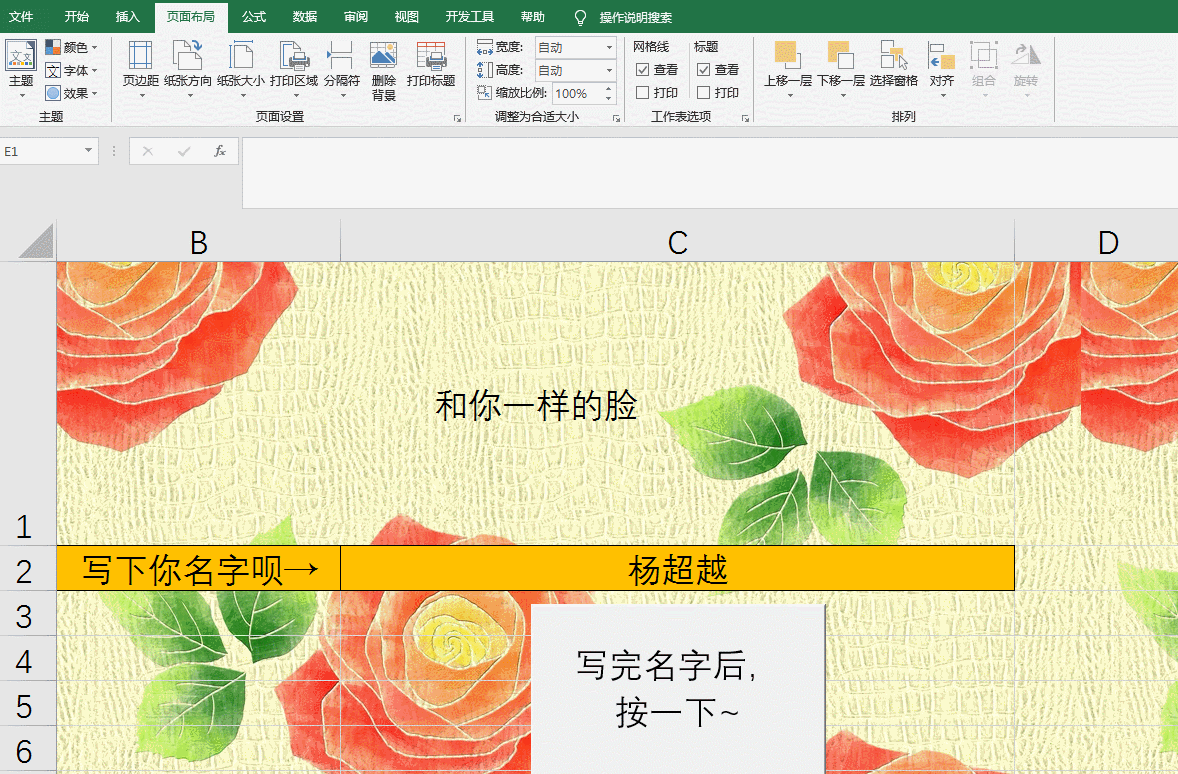1178x774 pixels.
Task: Click the 组合 group icon
Action: click(x=983, y=56)
